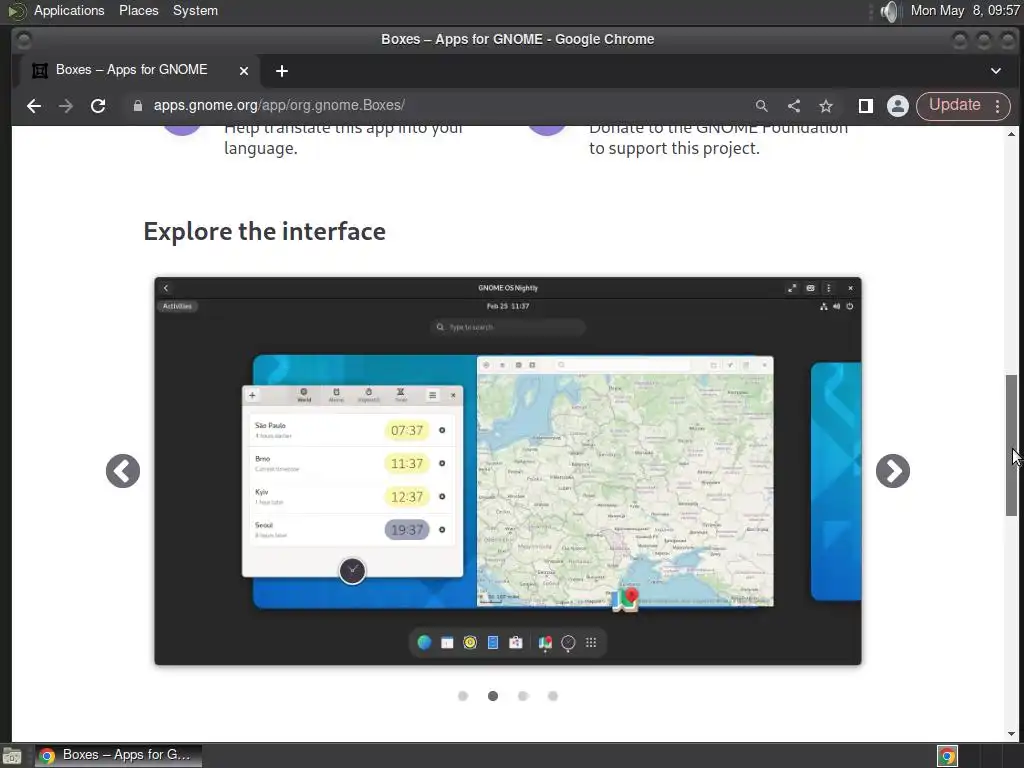The height and width of the screenshot is (768, 1024).
Task: Click the Chrome icon in bottom-right panel
Action: (x=947, y=756)
